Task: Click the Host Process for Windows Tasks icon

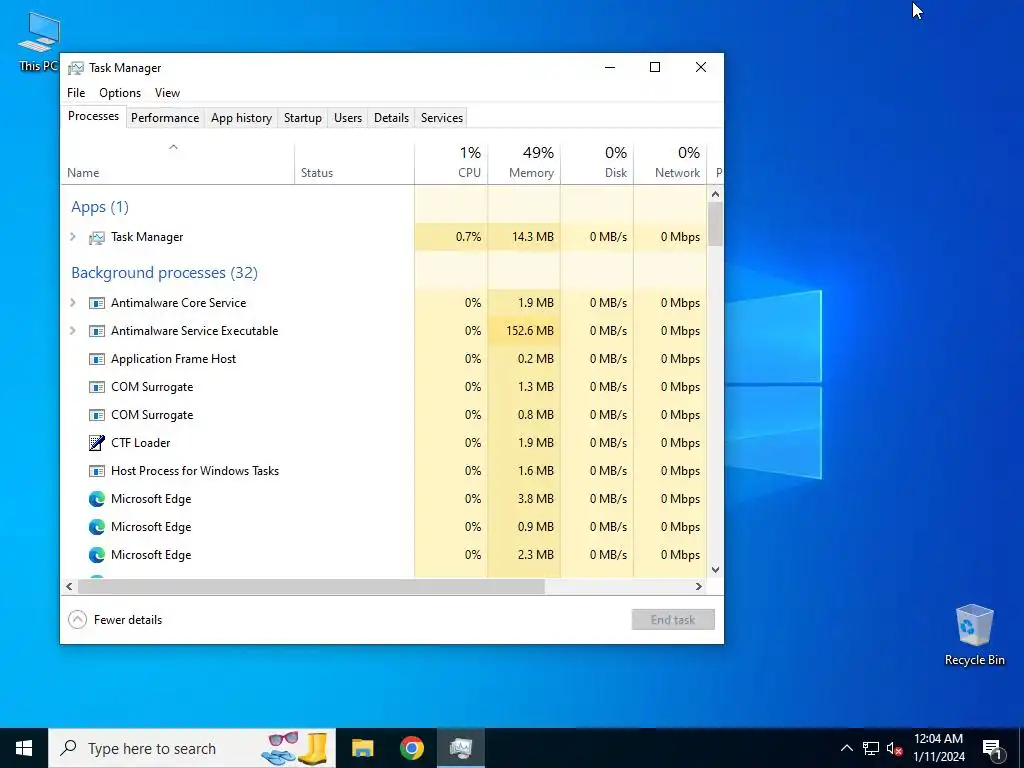Action: [97, 471]
